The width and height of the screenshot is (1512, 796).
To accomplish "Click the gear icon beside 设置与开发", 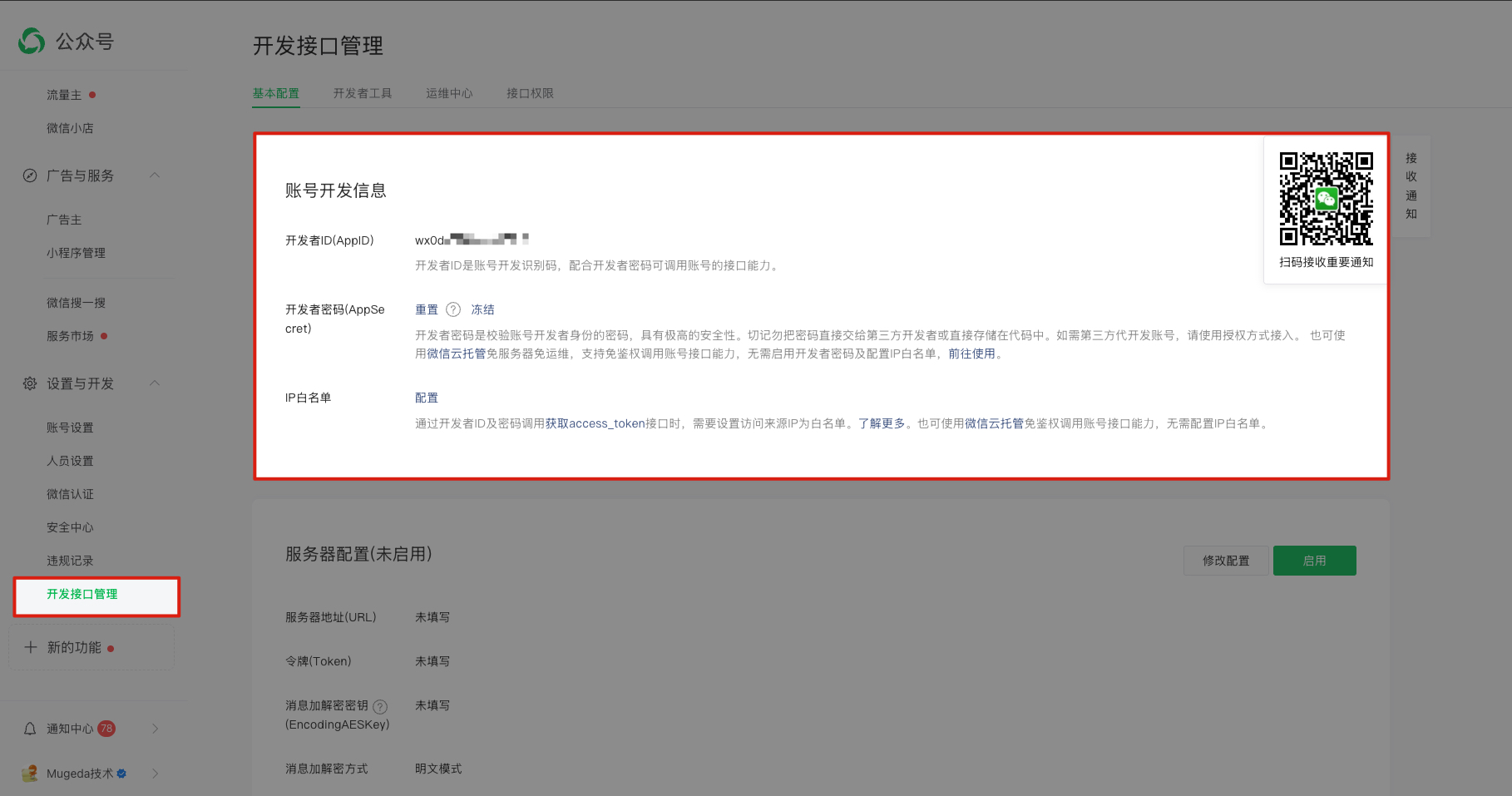I will click(x=30, y=383).
